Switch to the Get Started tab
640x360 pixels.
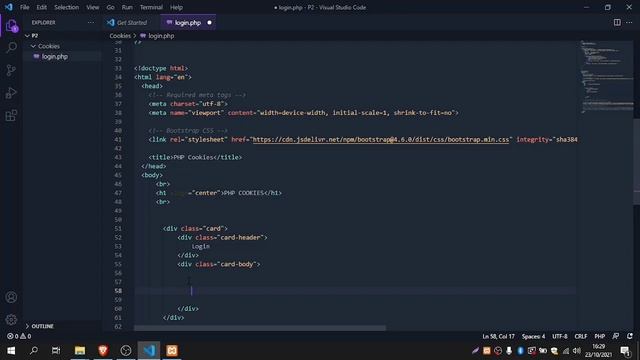click(131, 23)
